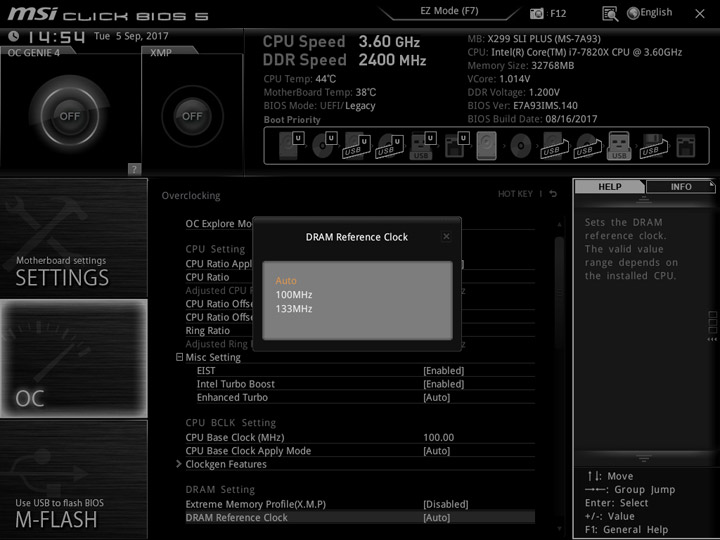
Task: Select DRAM Reference Clock row label
Action: pyautogui.click(x=236, y=518)
